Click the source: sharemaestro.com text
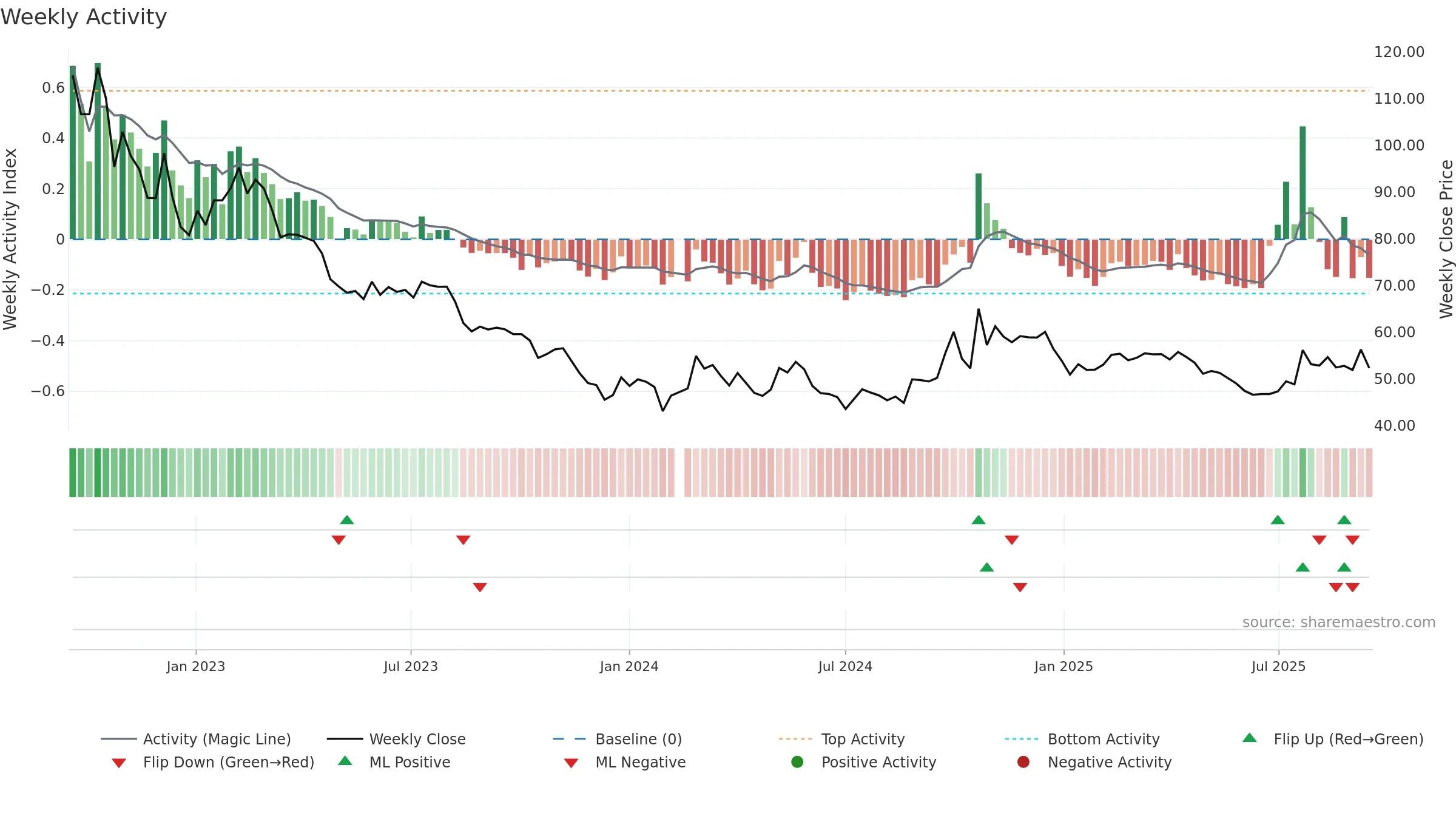Image resolution: width=1456 pixels, height=819 pixels. coord(1338,622)
